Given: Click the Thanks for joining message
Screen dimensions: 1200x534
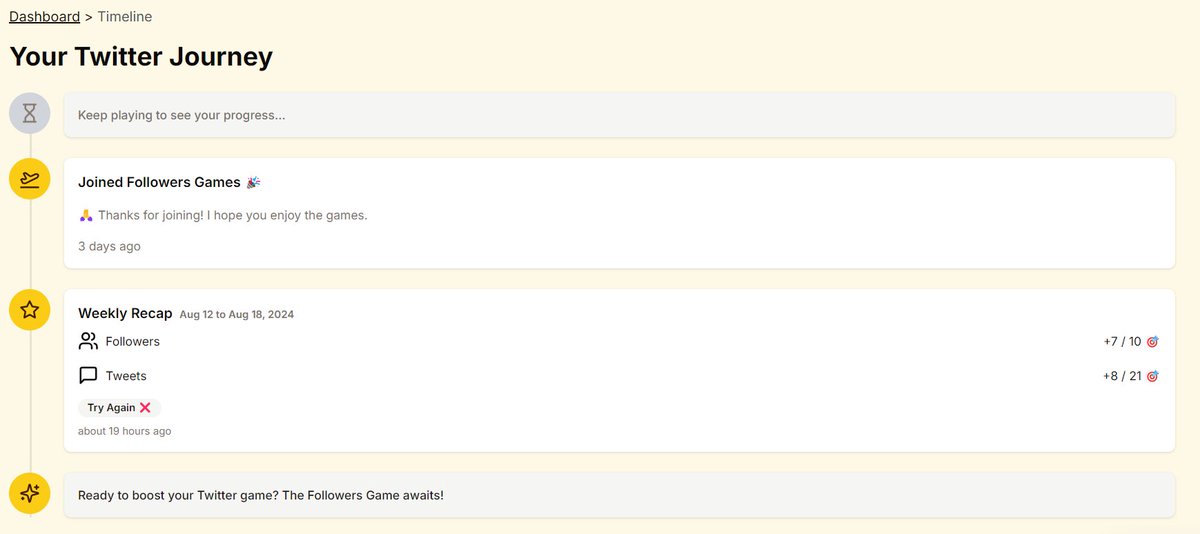Looking at the screenshot, I should [233, 215].
